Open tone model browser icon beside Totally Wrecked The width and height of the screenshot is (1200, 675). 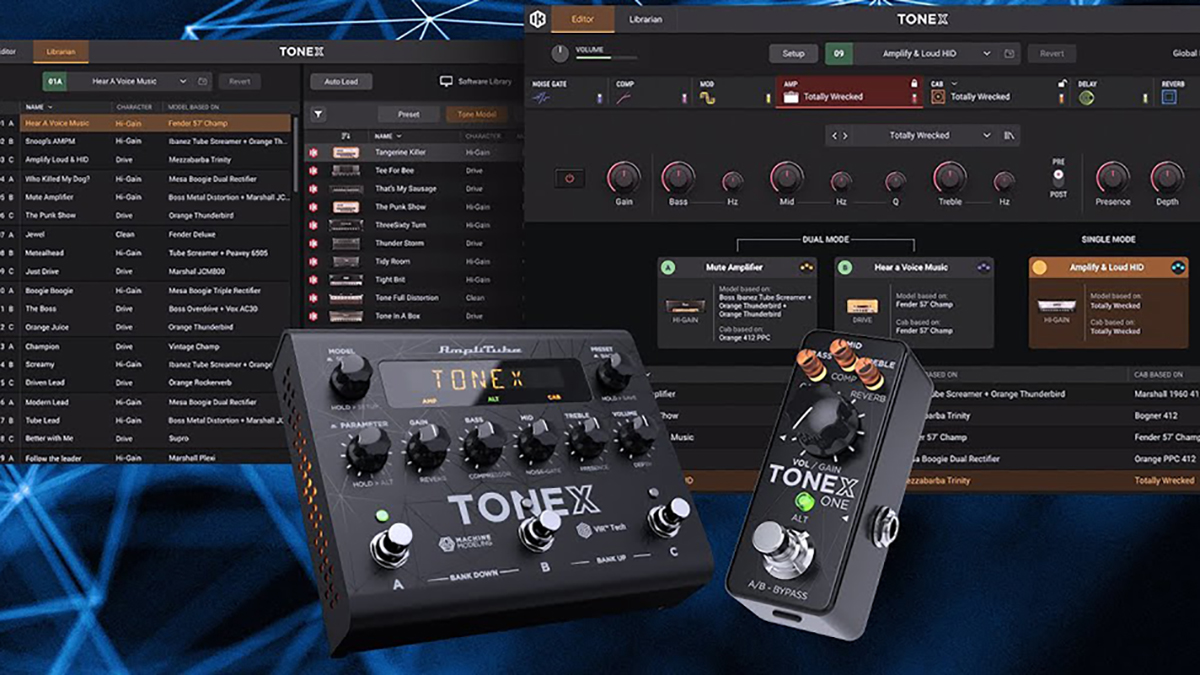(x=1009, y=135)
